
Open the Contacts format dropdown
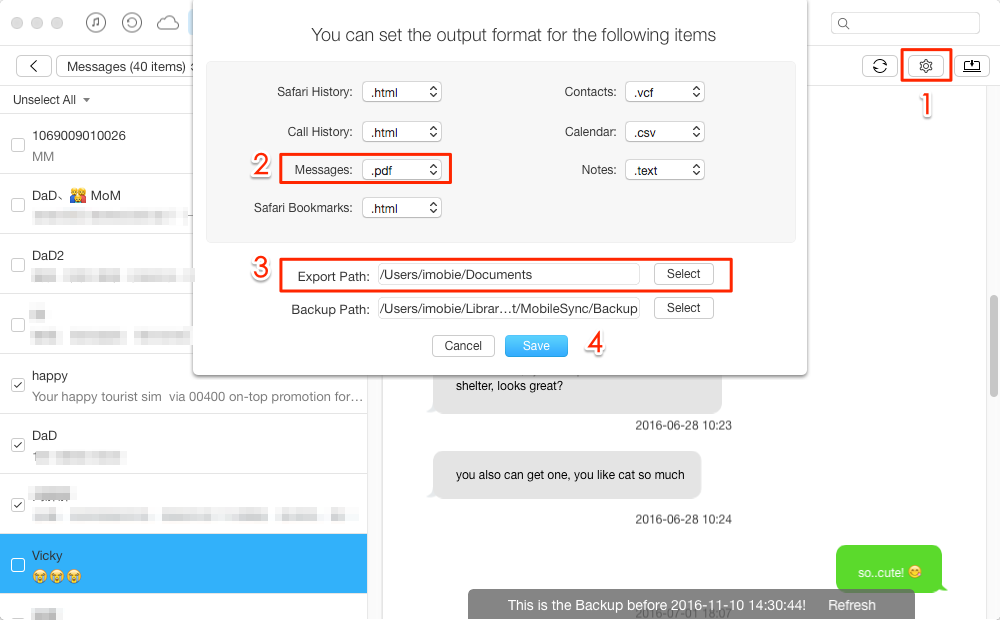tap(665, 92)
